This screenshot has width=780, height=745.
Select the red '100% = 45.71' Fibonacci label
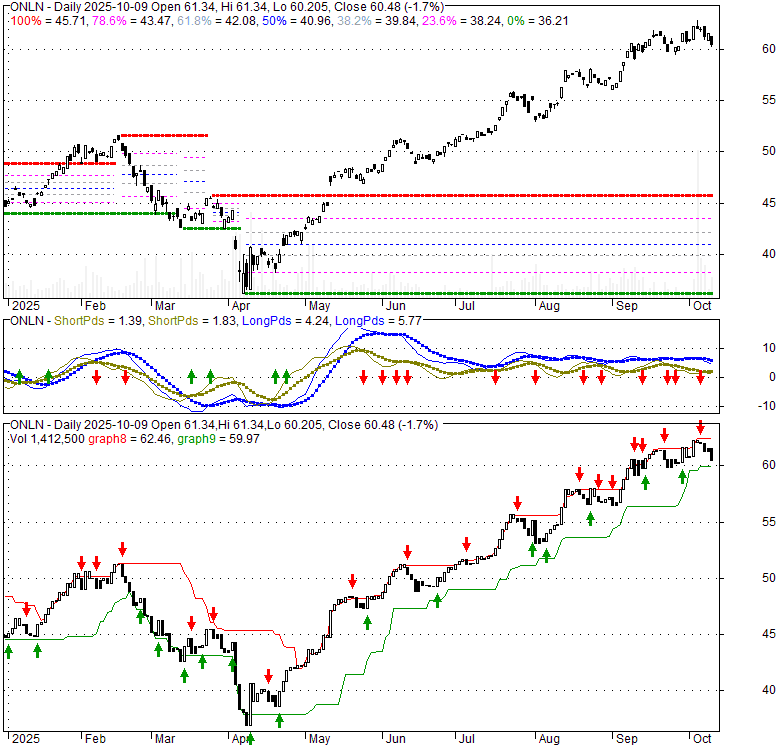49,21
